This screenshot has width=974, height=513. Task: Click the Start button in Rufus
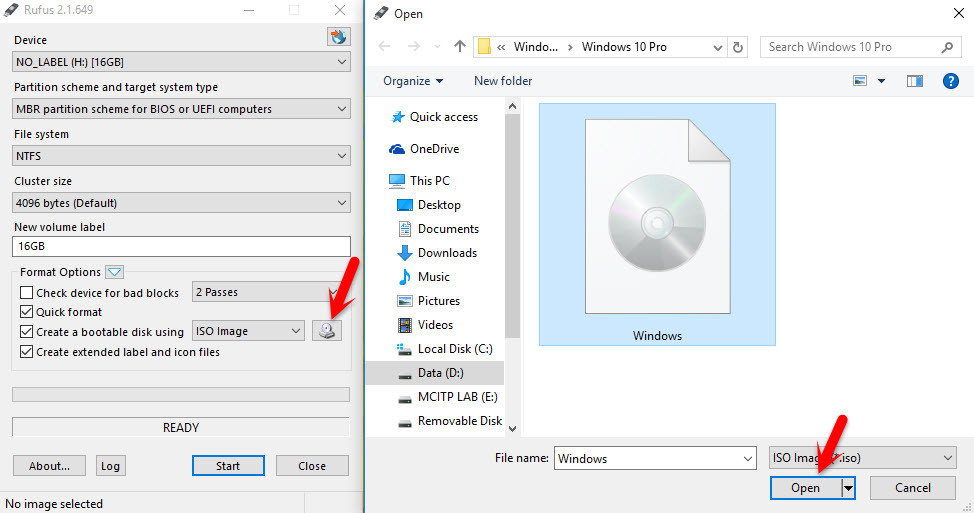click(228, 466)
